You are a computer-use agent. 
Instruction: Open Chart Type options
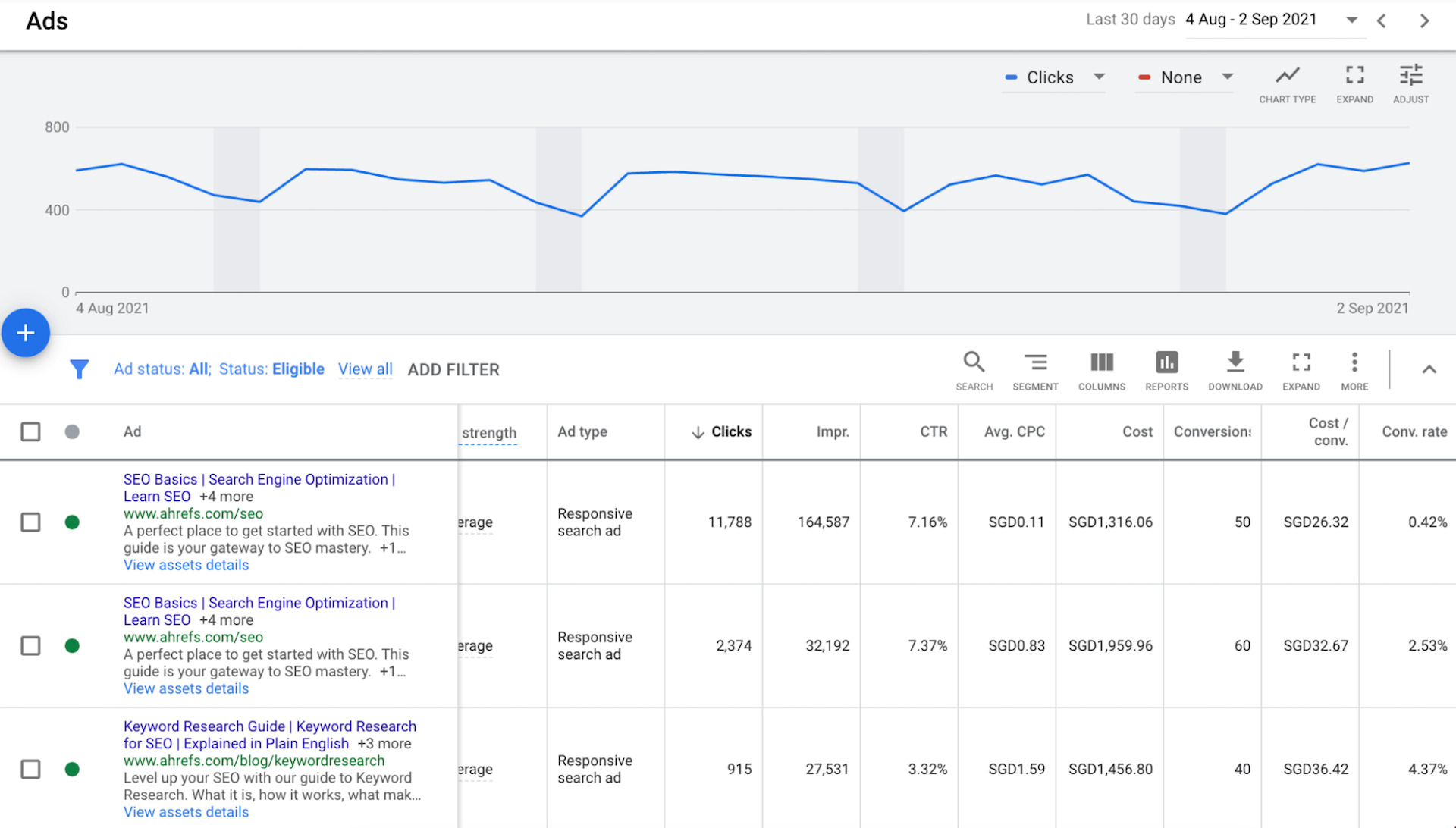pyautogui.click(x=1287, y=82)
